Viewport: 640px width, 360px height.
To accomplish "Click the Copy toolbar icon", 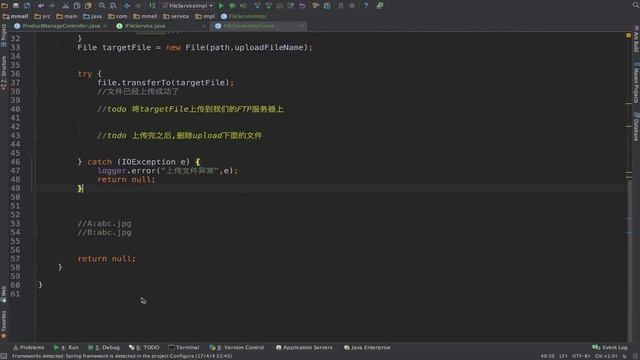I will coord(77,6).
